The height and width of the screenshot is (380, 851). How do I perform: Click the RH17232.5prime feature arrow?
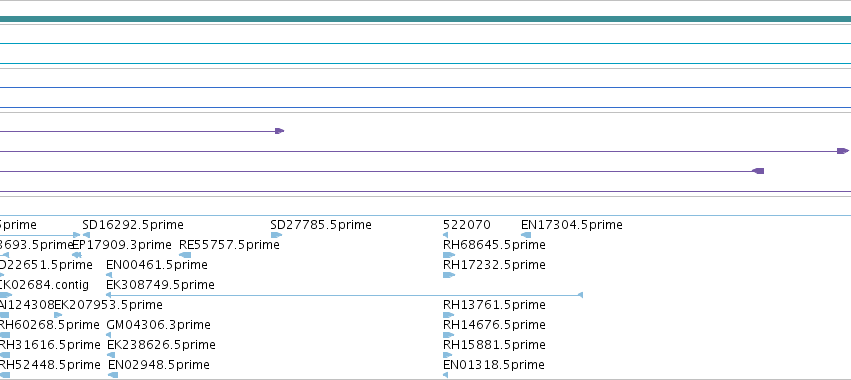(x=449, y=275)
